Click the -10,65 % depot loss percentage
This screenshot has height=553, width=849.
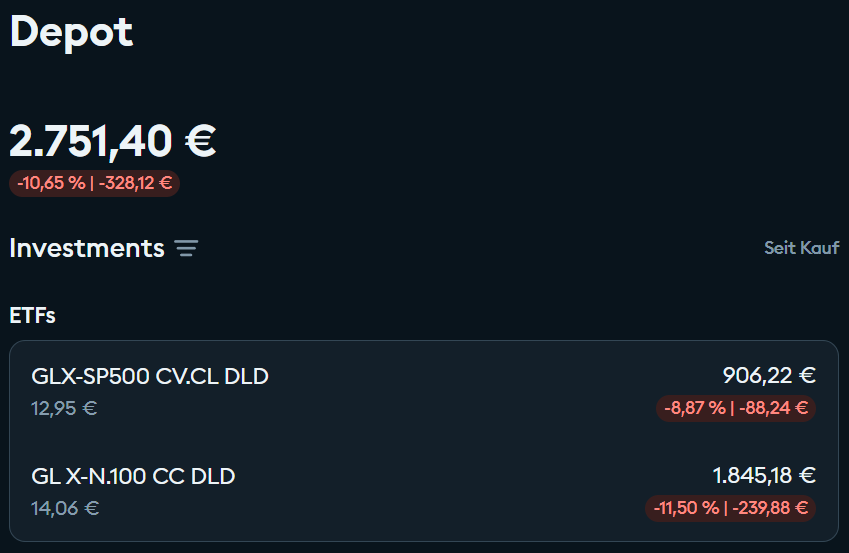[x=51, y=183]
